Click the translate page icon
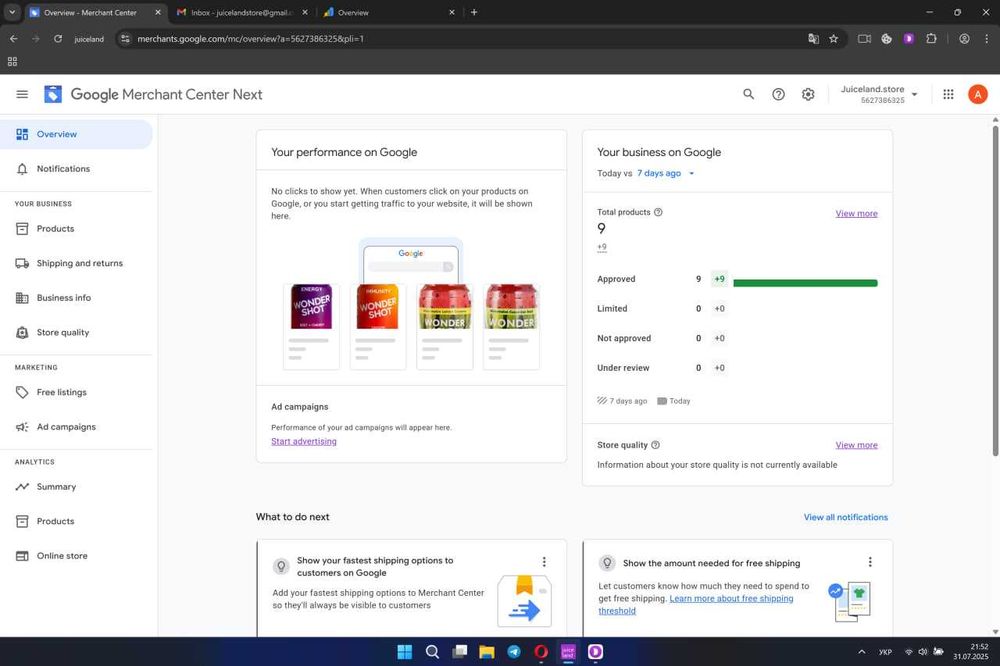The image size is (1000, 666). pyautogui.click(x=813, y=39)
